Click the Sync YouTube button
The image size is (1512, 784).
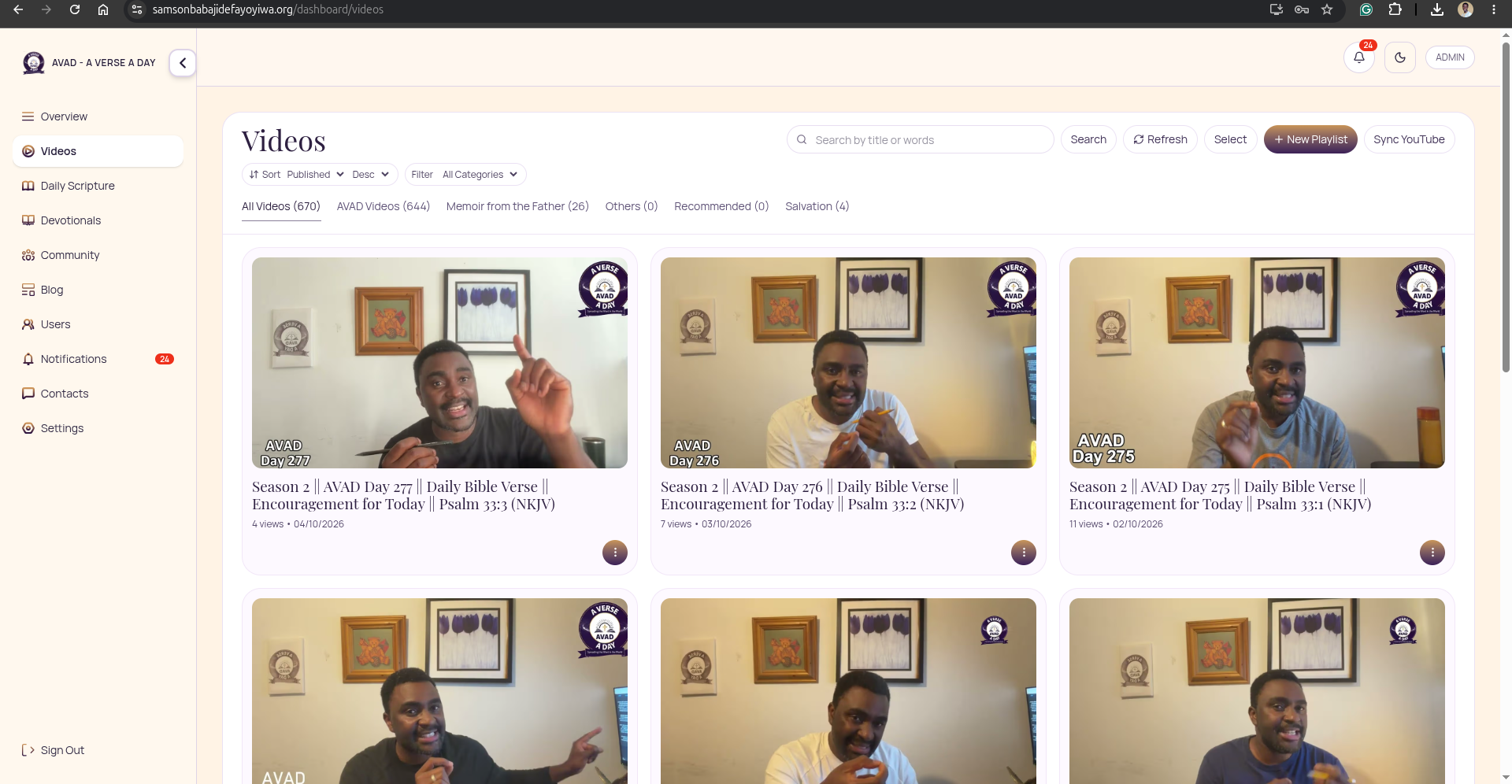(1409, 139)
